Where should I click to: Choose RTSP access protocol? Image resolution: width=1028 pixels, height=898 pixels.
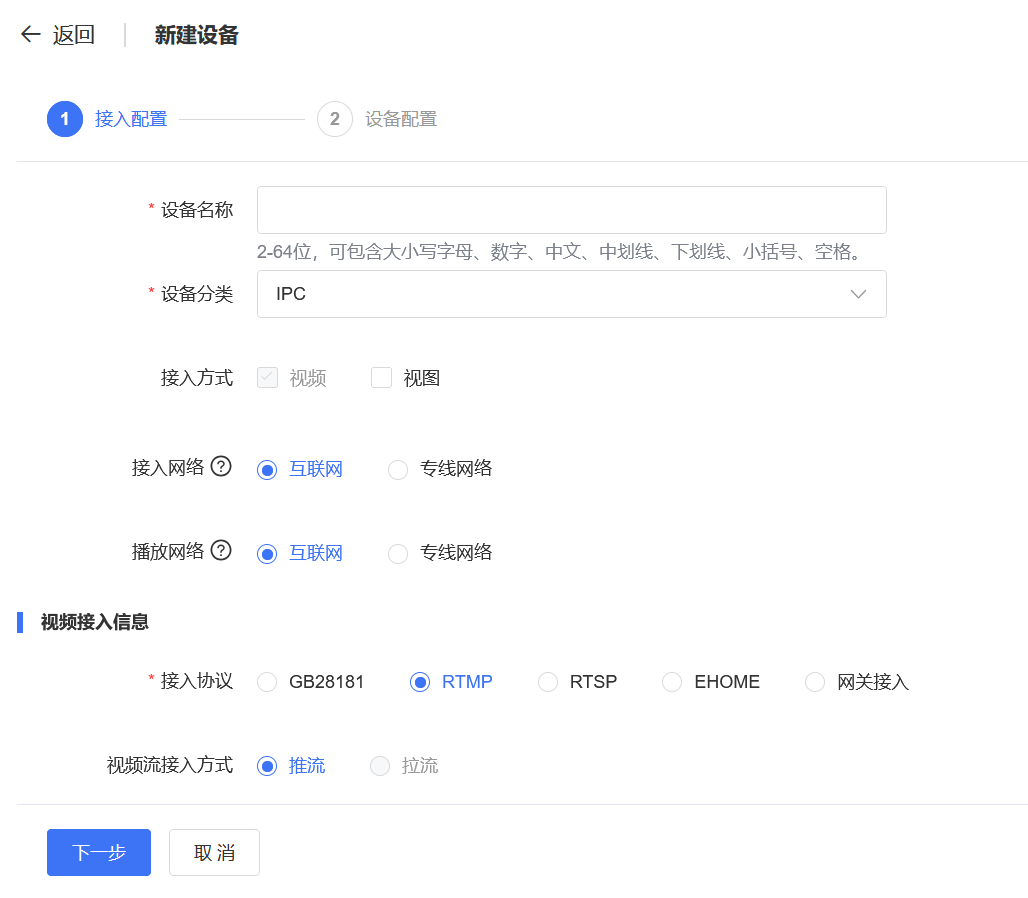coord(548,682)
